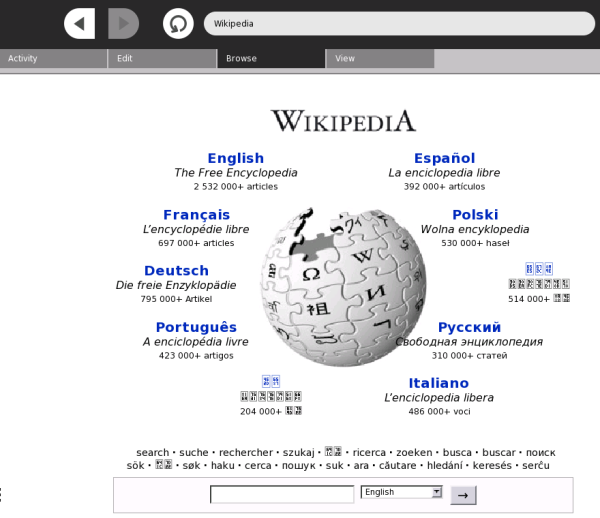Click the WIKIPEDIA wordmark heading
This screenshot has width=600, height=518.
point(343,121)
